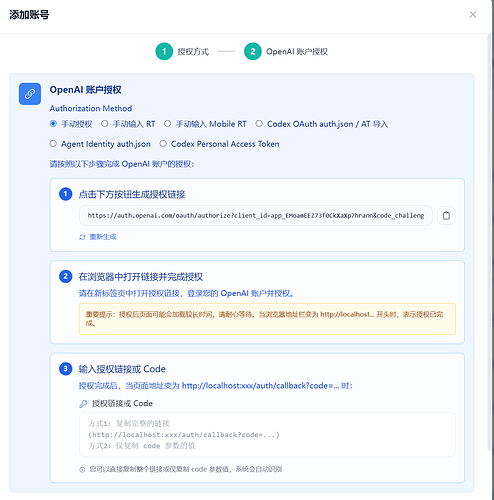Select the 手动授权 radio option
Viewport: 494px width, 500px height.
pyautogui.click(x=53, y=124)
